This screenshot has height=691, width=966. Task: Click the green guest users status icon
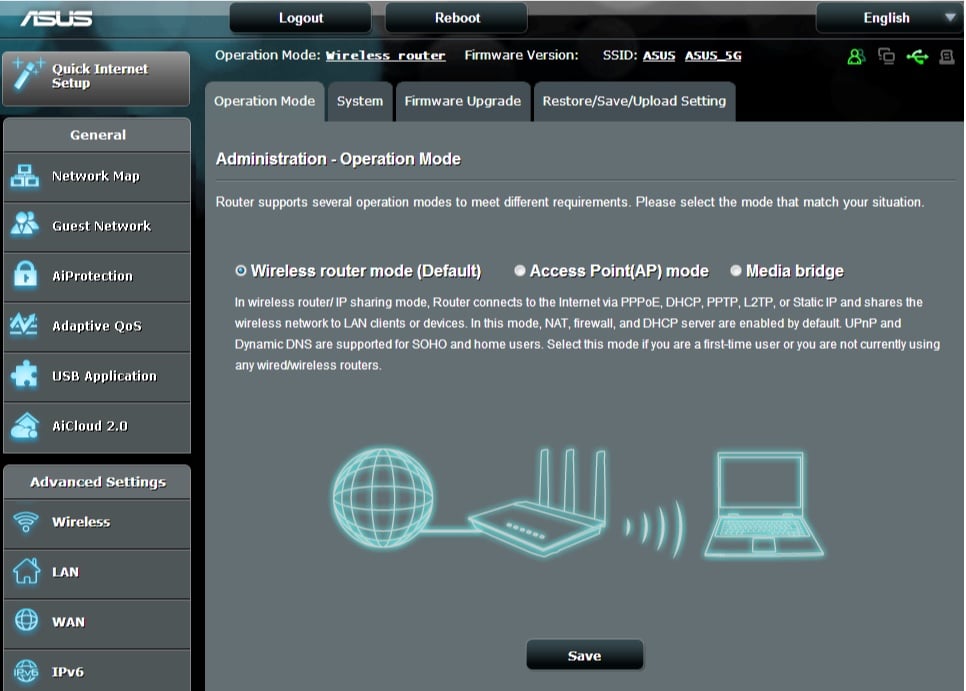[856, 57]
